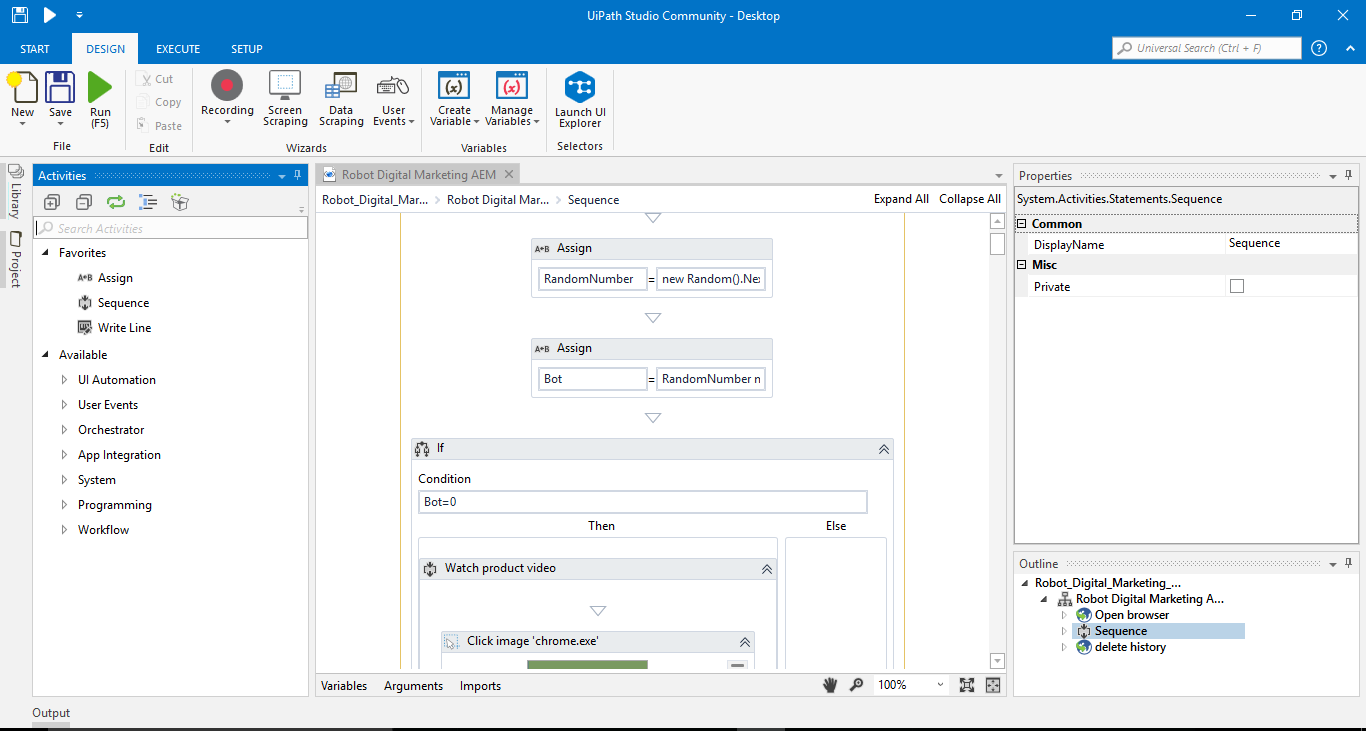Viewport: 1366px width, 731px height.
Task: Click the Save floppy disk icon
Action: (x=60, y=88)
